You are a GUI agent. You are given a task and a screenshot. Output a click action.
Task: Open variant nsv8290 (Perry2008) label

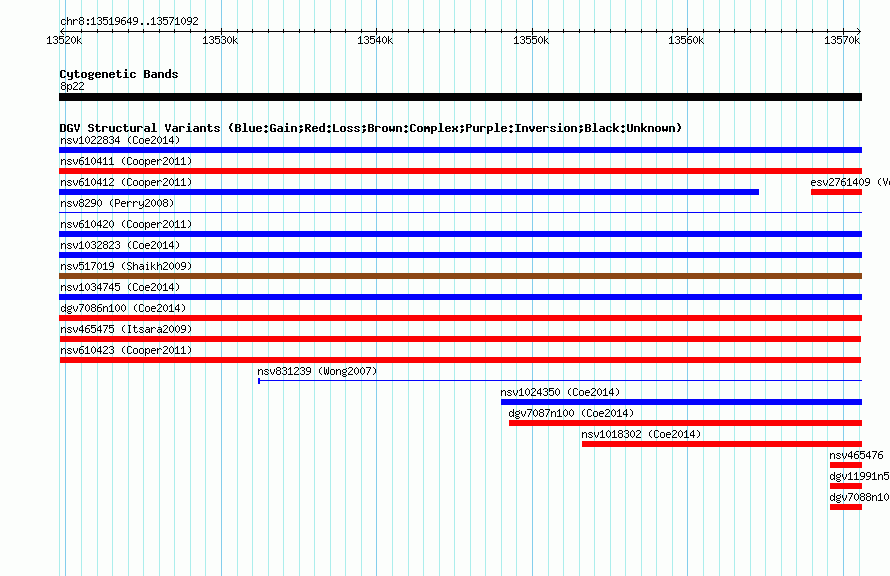117,203
